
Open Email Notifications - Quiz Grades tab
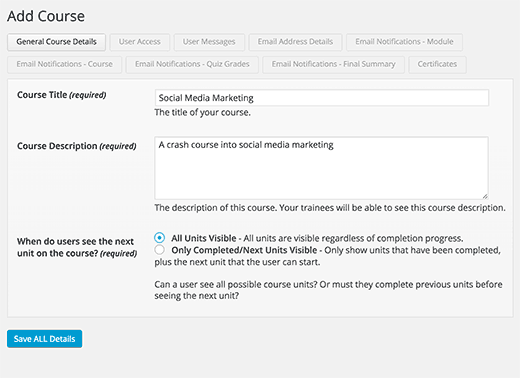[x=192, y=64]
